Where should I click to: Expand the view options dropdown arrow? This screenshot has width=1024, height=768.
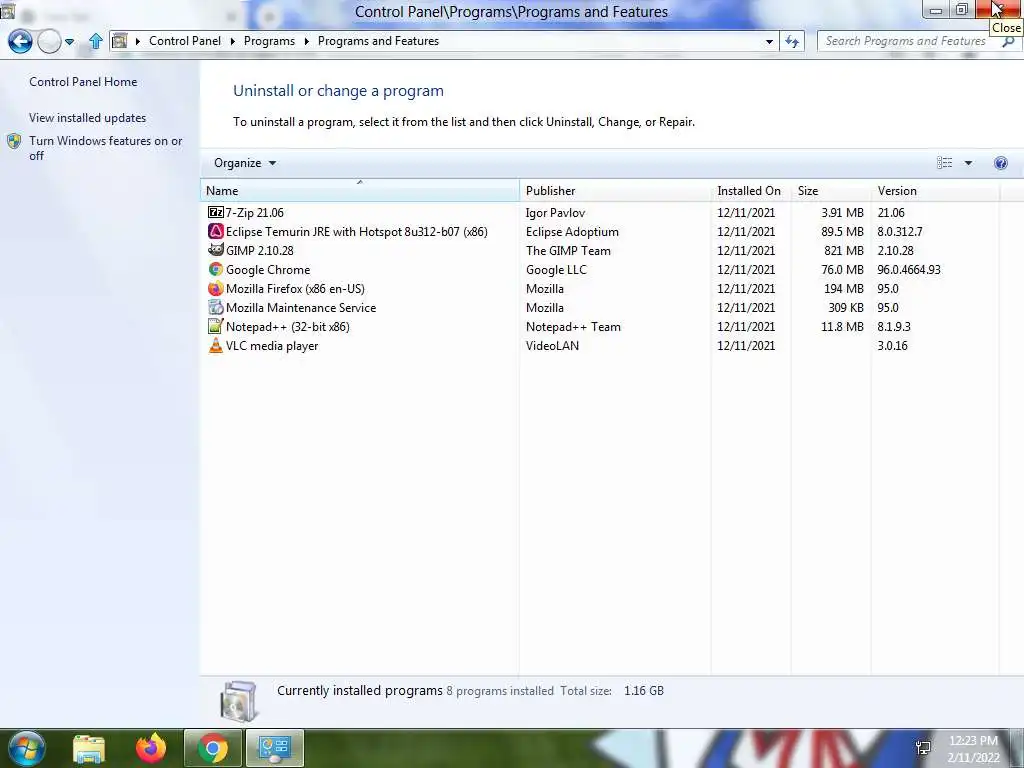[968, 163]
